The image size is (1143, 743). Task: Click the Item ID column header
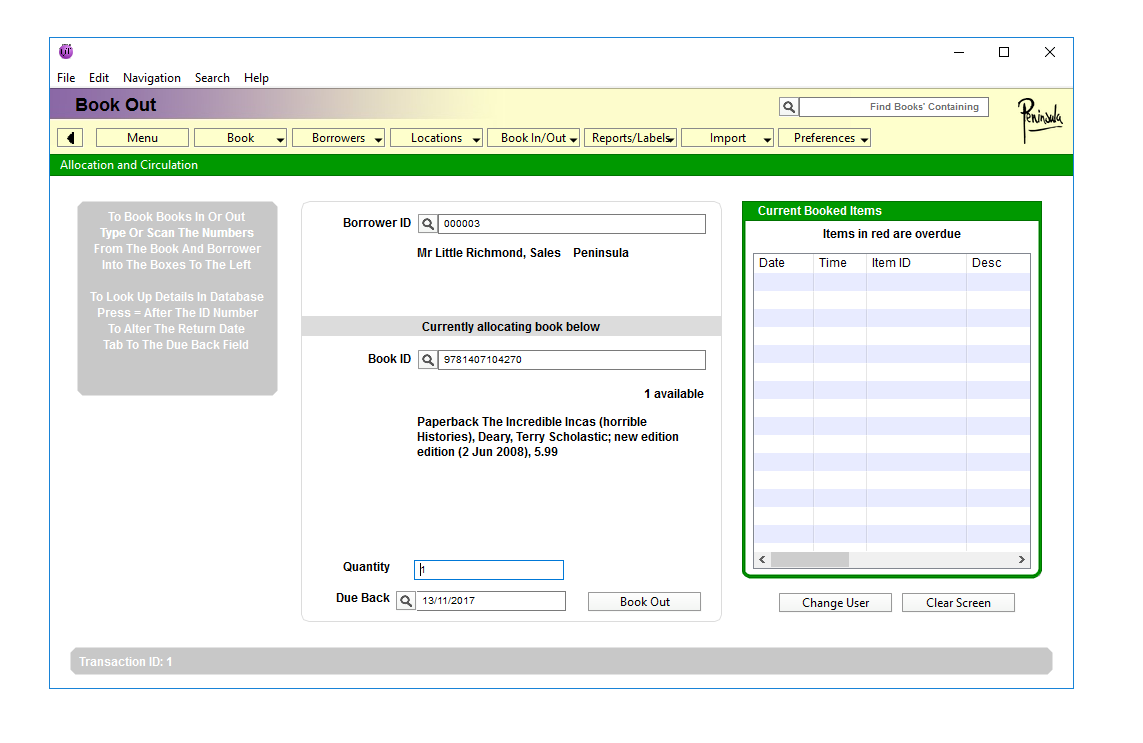click(x=916, y=263)
